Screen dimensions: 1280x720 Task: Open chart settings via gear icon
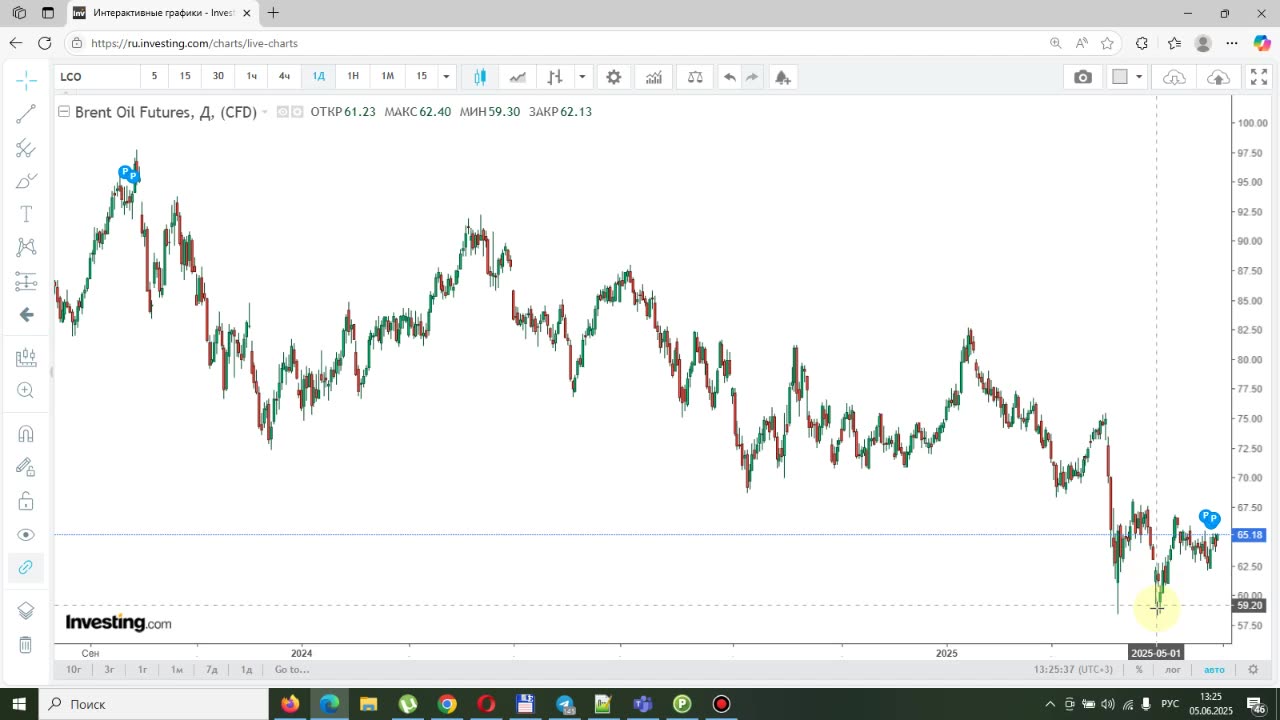point(614,77)
